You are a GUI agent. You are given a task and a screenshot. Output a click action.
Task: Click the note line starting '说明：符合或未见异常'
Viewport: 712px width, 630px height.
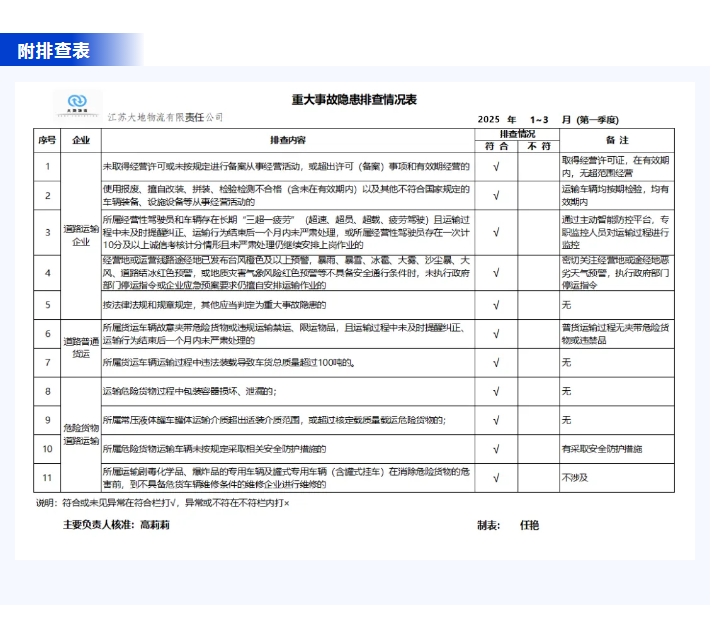[x=163, y=503]
